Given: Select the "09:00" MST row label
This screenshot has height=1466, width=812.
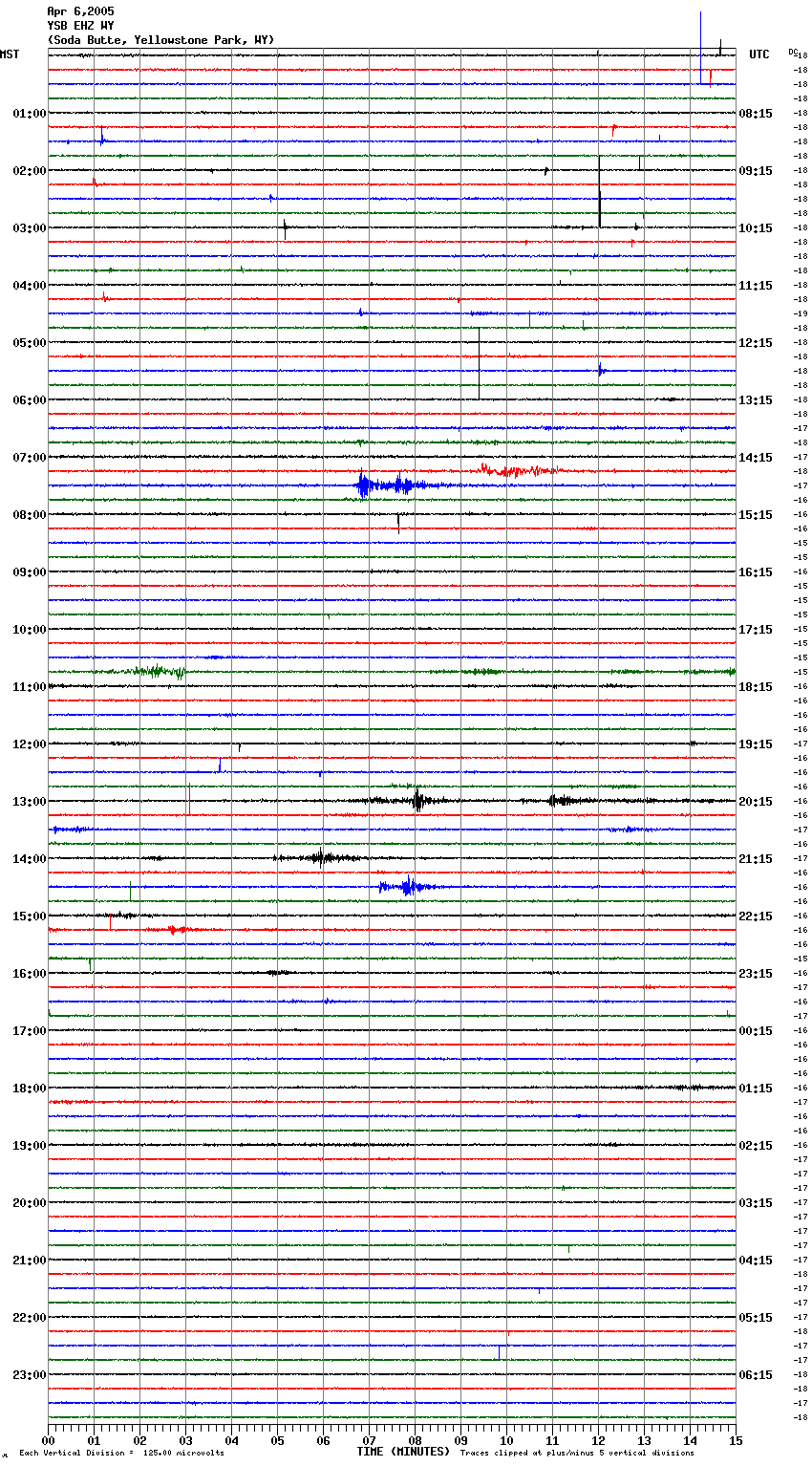Looking at the screenshot, I should pos(30,572).
